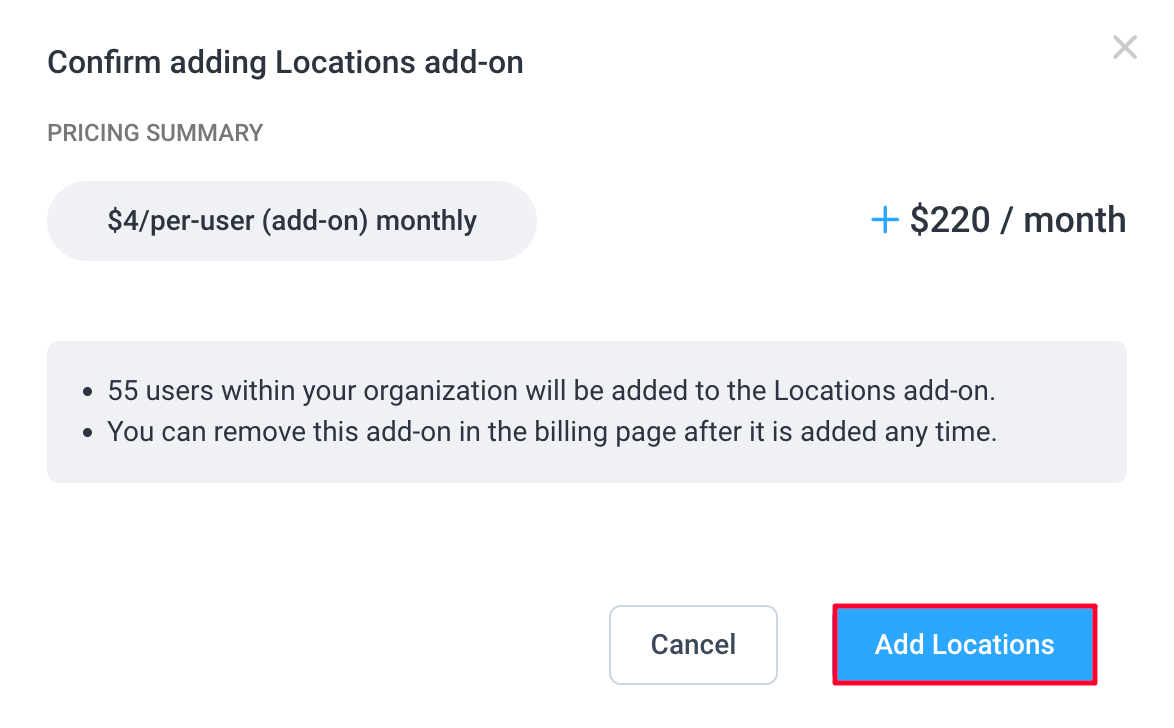The width and height of the screenshot is (1174, 728).
Task: Click the Add Locations button
Action: [965, 645]
